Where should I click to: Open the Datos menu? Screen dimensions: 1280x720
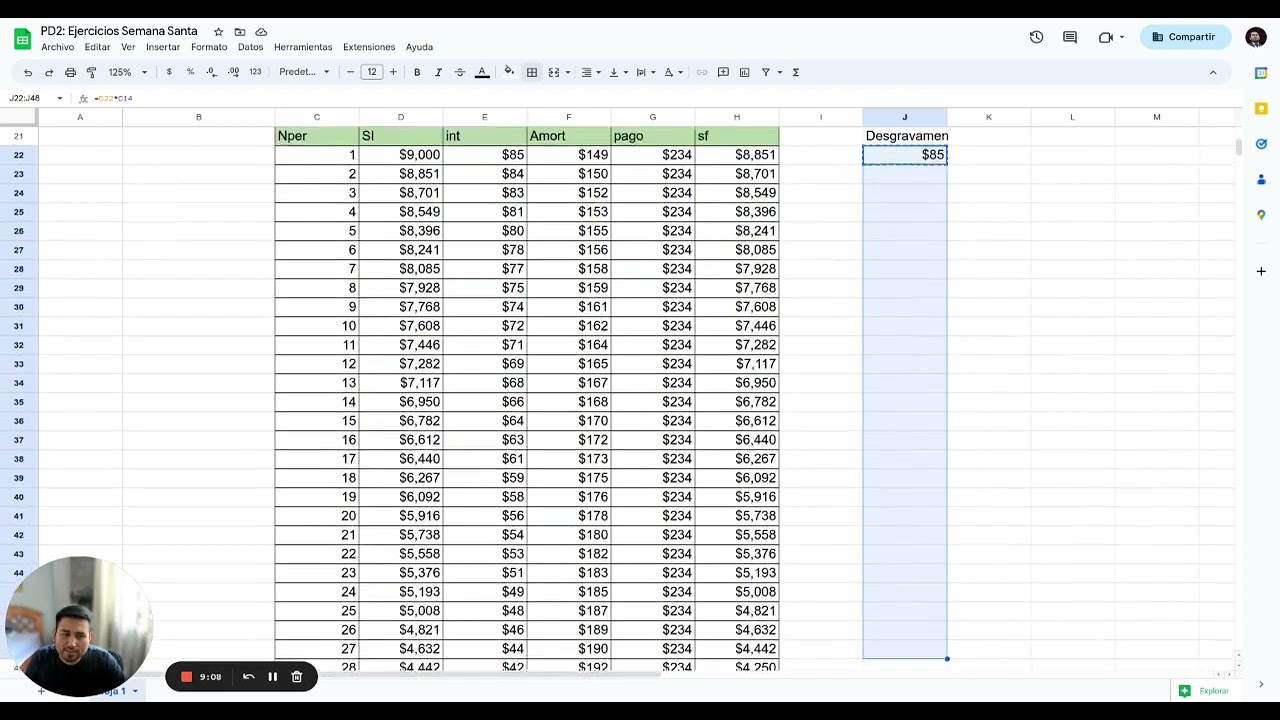(250, 47)
